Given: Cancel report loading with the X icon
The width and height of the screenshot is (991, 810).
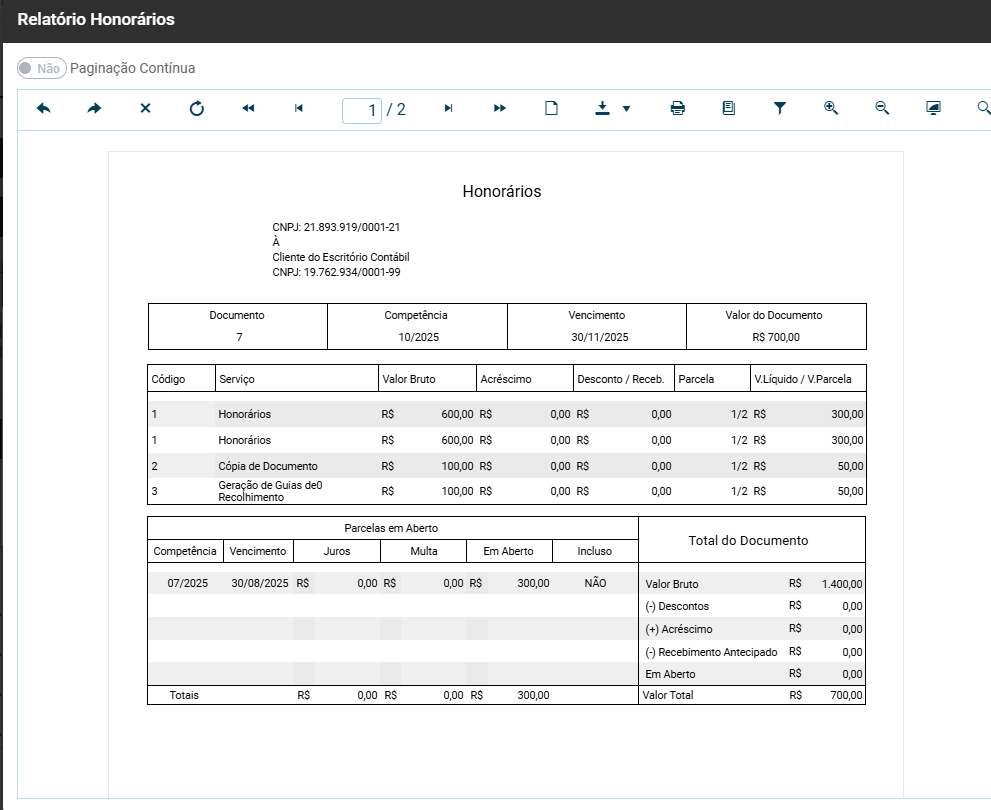Looking at the screenshot, I should (145, 108).
